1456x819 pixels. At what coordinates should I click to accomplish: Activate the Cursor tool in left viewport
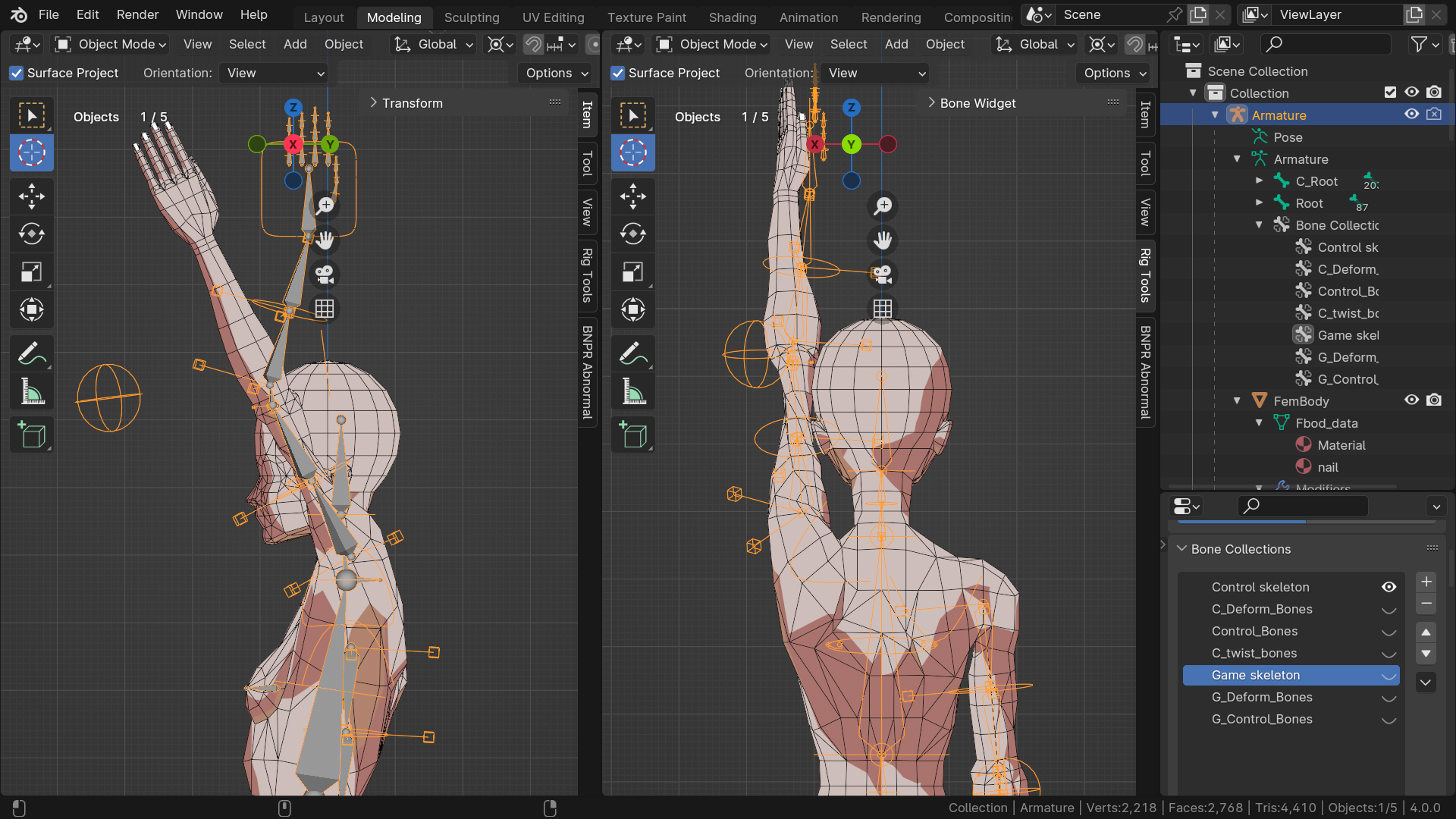click(x=32, y=152)
